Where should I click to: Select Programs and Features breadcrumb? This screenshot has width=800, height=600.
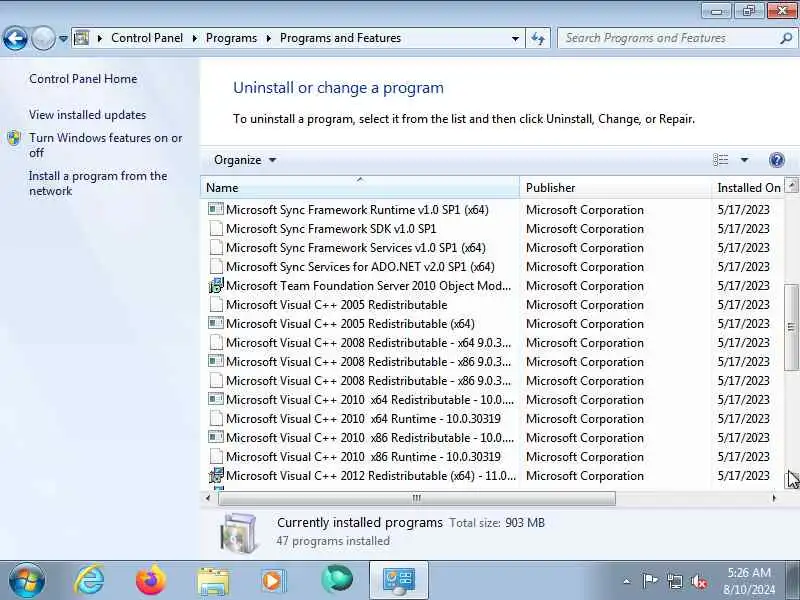click(340, 38)
